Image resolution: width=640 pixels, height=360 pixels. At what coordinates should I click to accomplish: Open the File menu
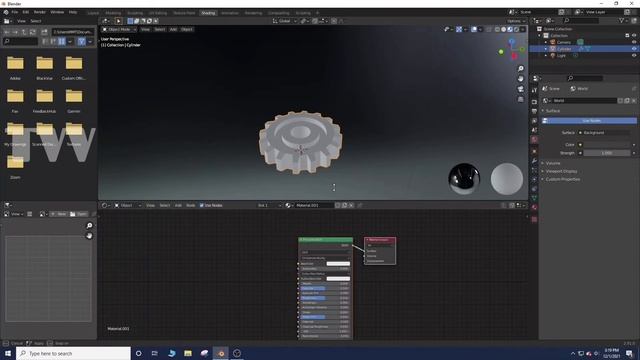pos(15,12)
